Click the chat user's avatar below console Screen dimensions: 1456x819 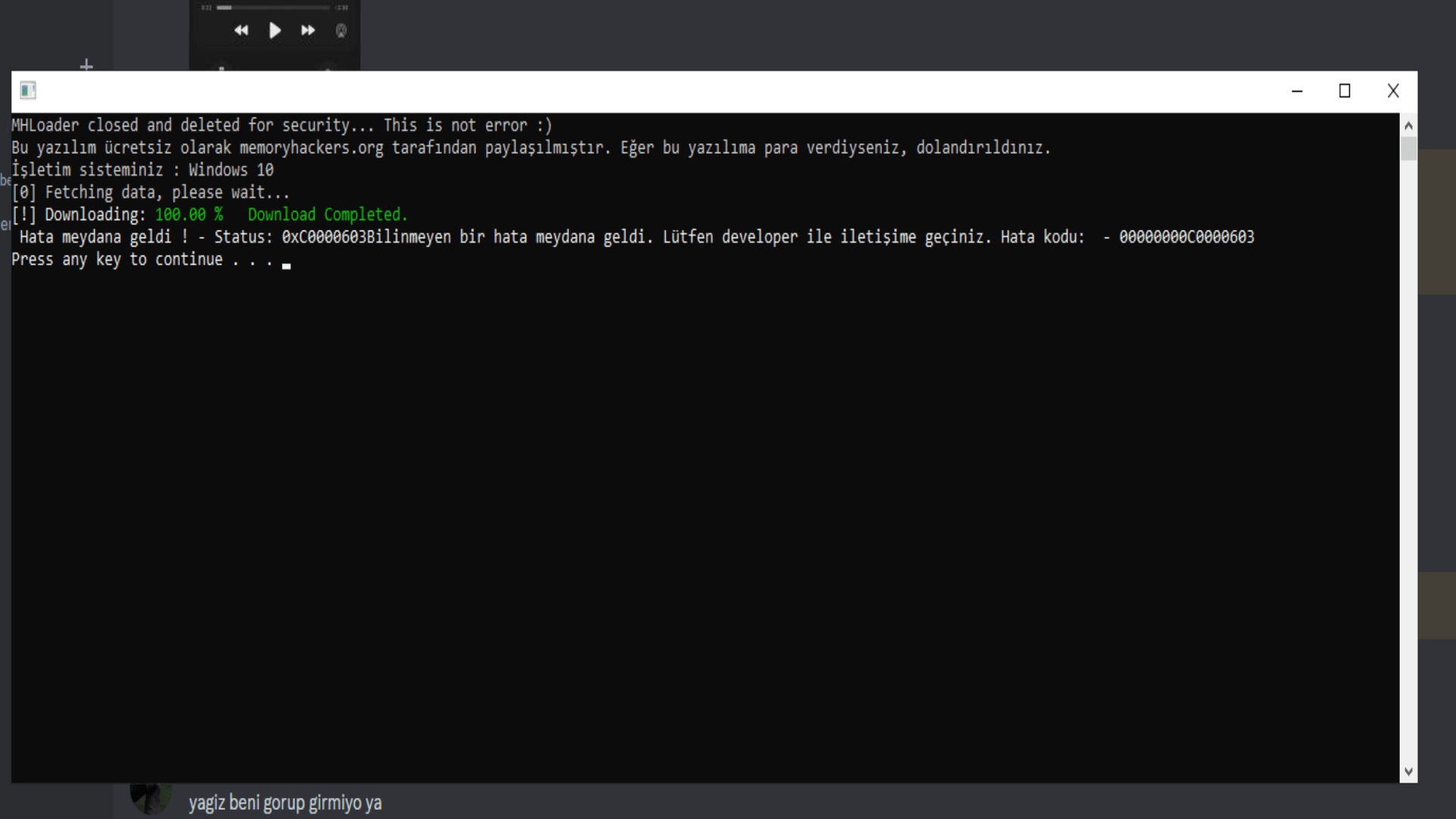point(150,799)
